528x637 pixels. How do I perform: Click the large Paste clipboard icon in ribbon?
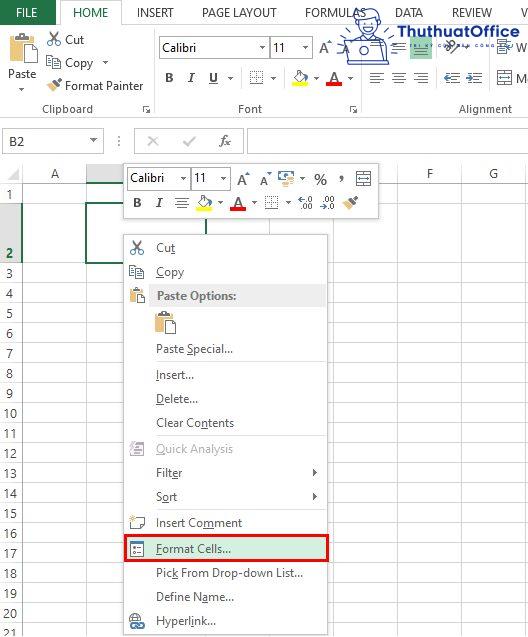(23, 48)
